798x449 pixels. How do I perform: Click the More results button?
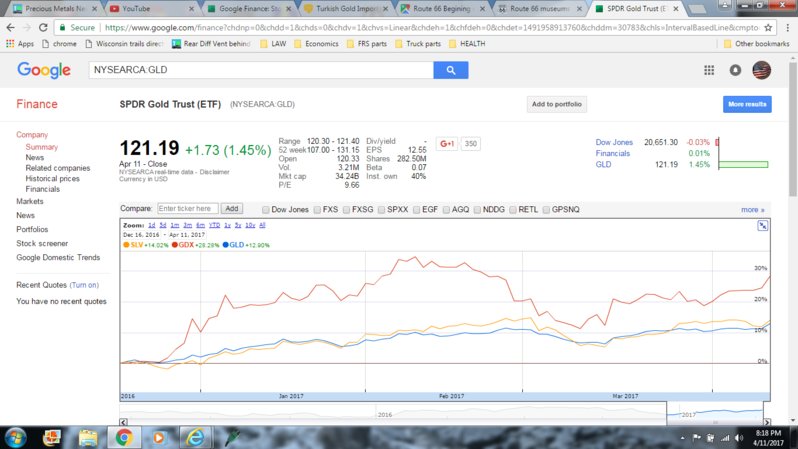747,104
